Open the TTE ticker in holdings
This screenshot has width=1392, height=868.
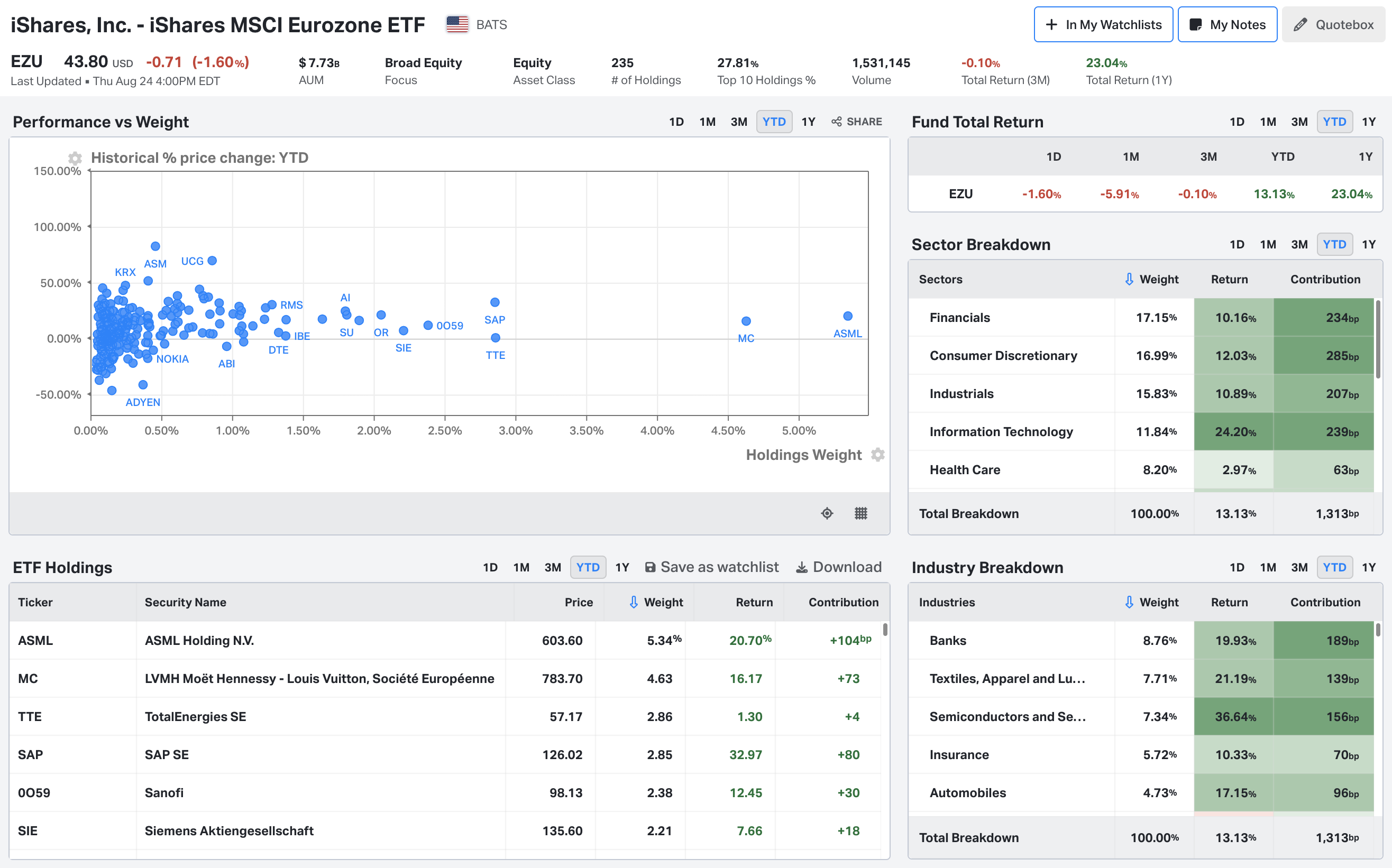30,716
